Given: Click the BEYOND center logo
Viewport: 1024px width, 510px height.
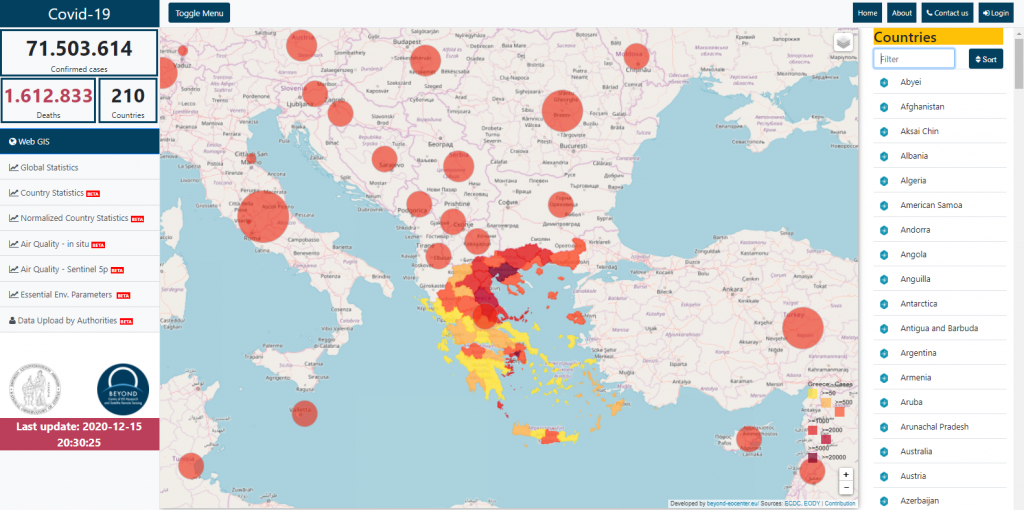Looking at the screenshot, I should pyautogui.click(x=122, y=390).
